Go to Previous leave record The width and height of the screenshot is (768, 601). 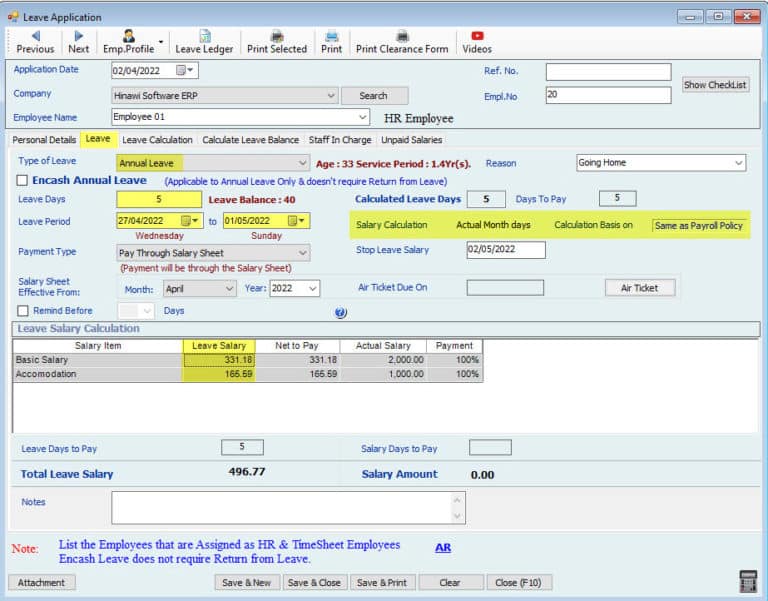tap(35, 42)
